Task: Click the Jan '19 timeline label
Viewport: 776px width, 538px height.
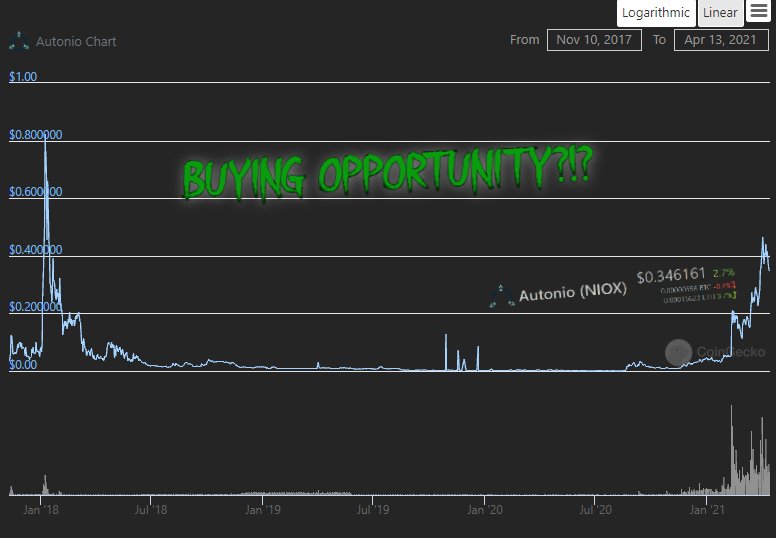Action: point(262,510)
